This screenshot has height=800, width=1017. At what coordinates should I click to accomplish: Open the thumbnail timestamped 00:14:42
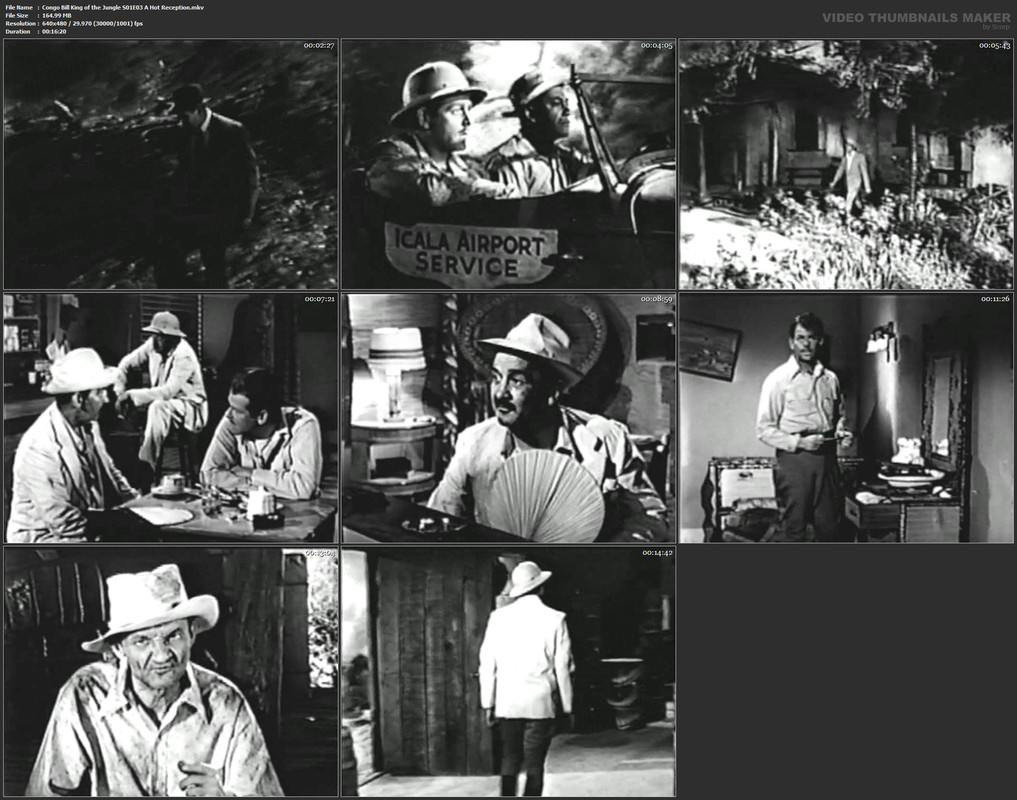pyautogui.click(x=508, y=672)
